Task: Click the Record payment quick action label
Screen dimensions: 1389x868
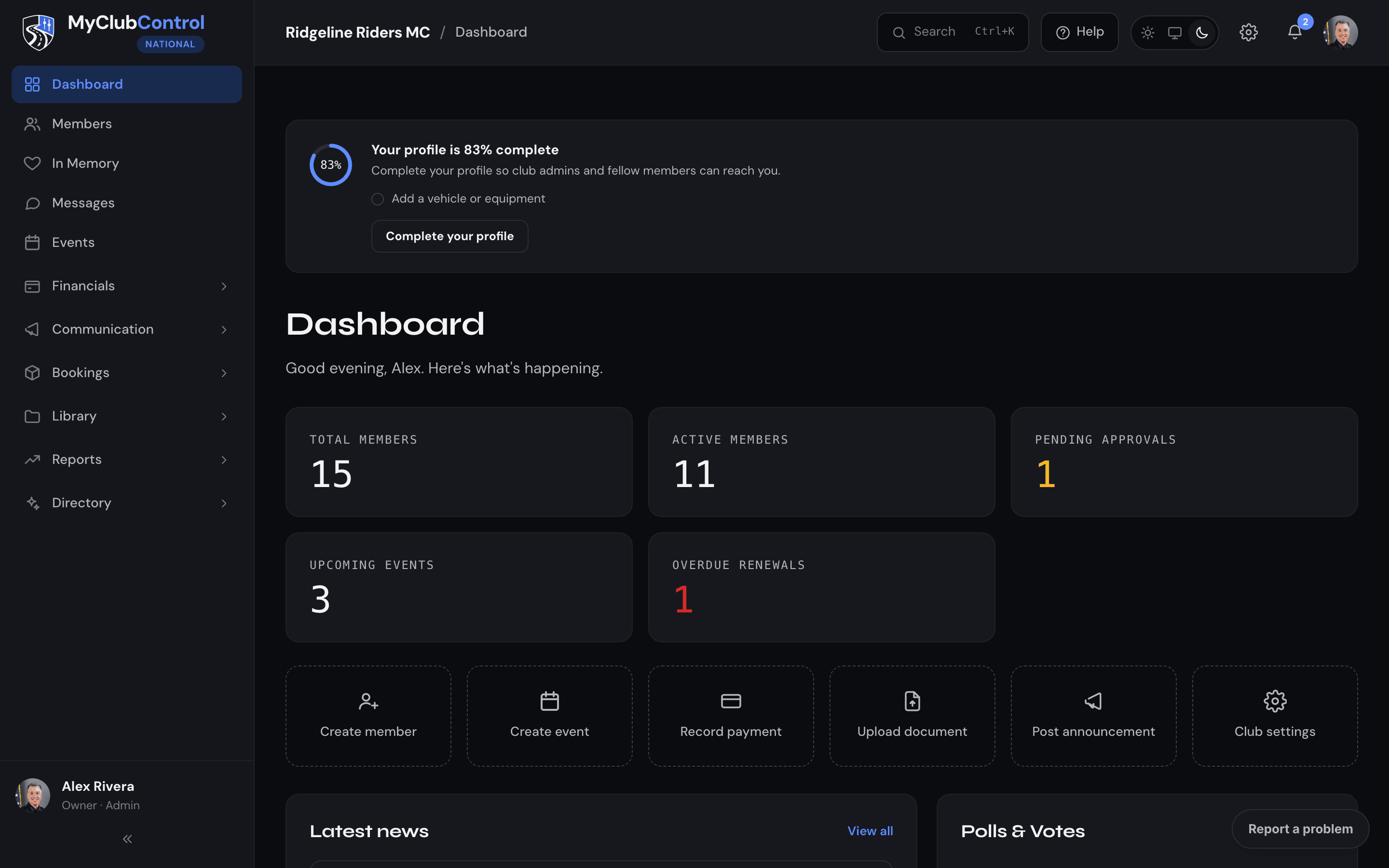Action: [731, 732]
